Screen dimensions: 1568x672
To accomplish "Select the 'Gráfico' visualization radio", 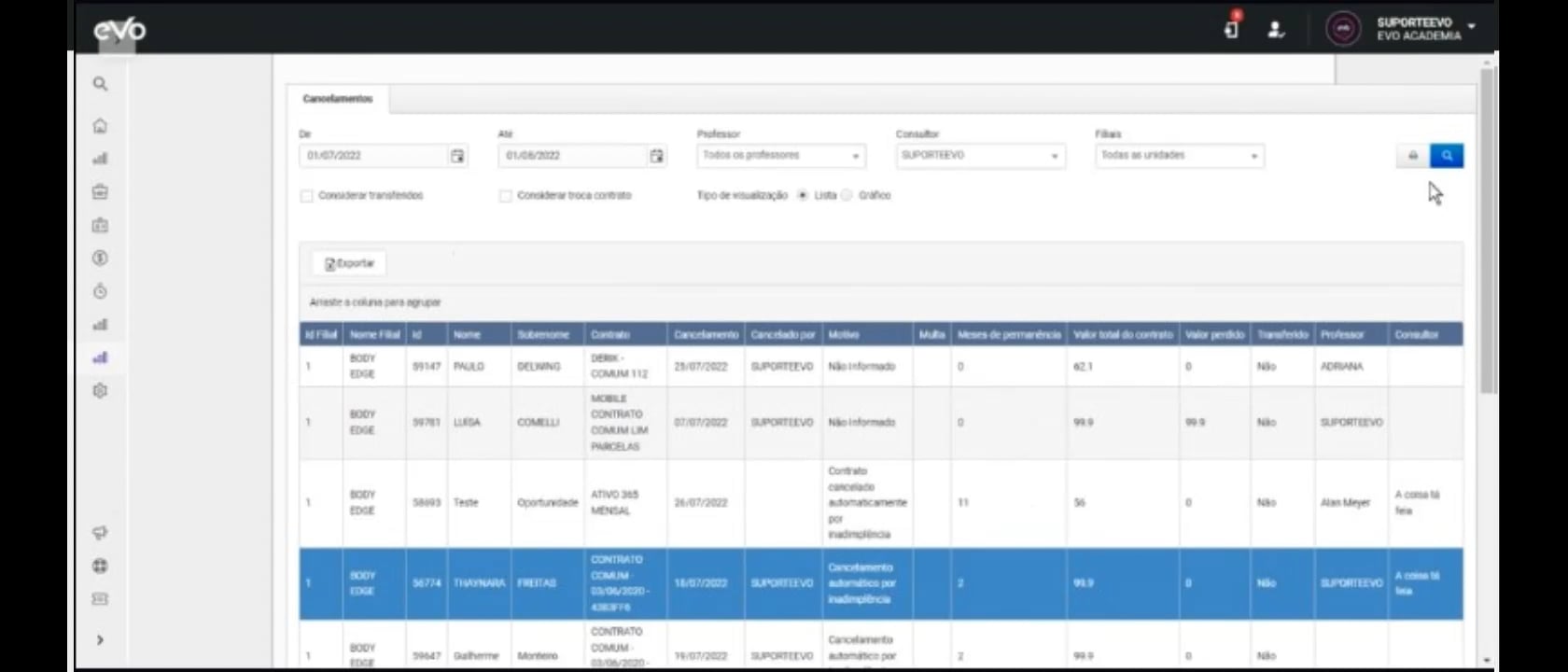I will pyautogui.click(x=847, y=195).
